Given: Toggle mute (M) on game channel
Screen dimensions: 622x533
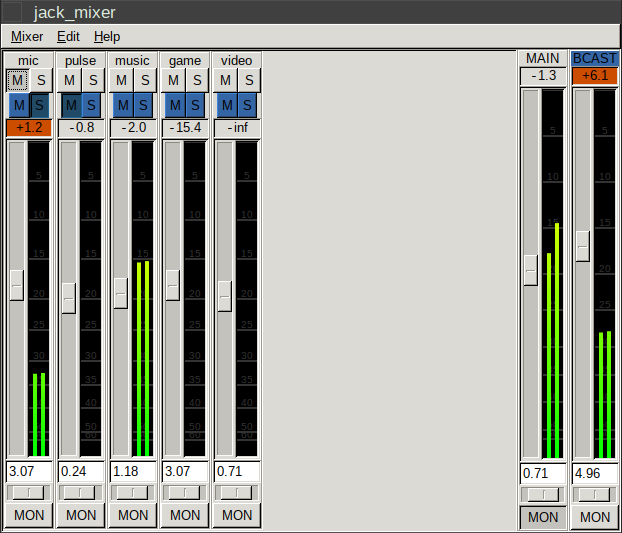Looking at the screenshot, I should (173, 81).
